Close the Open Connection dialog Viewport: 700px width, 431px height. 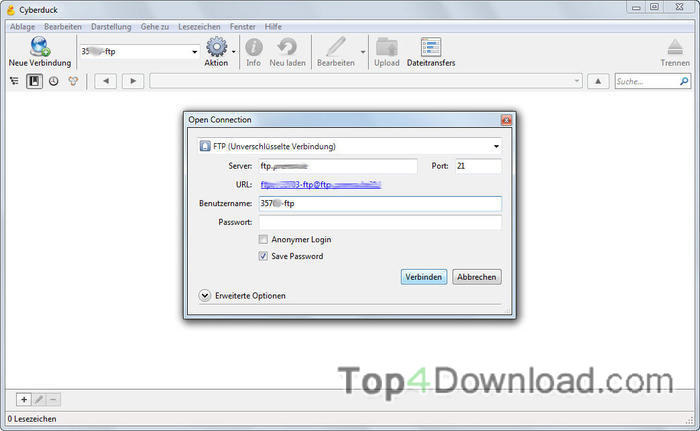point(506,120)
